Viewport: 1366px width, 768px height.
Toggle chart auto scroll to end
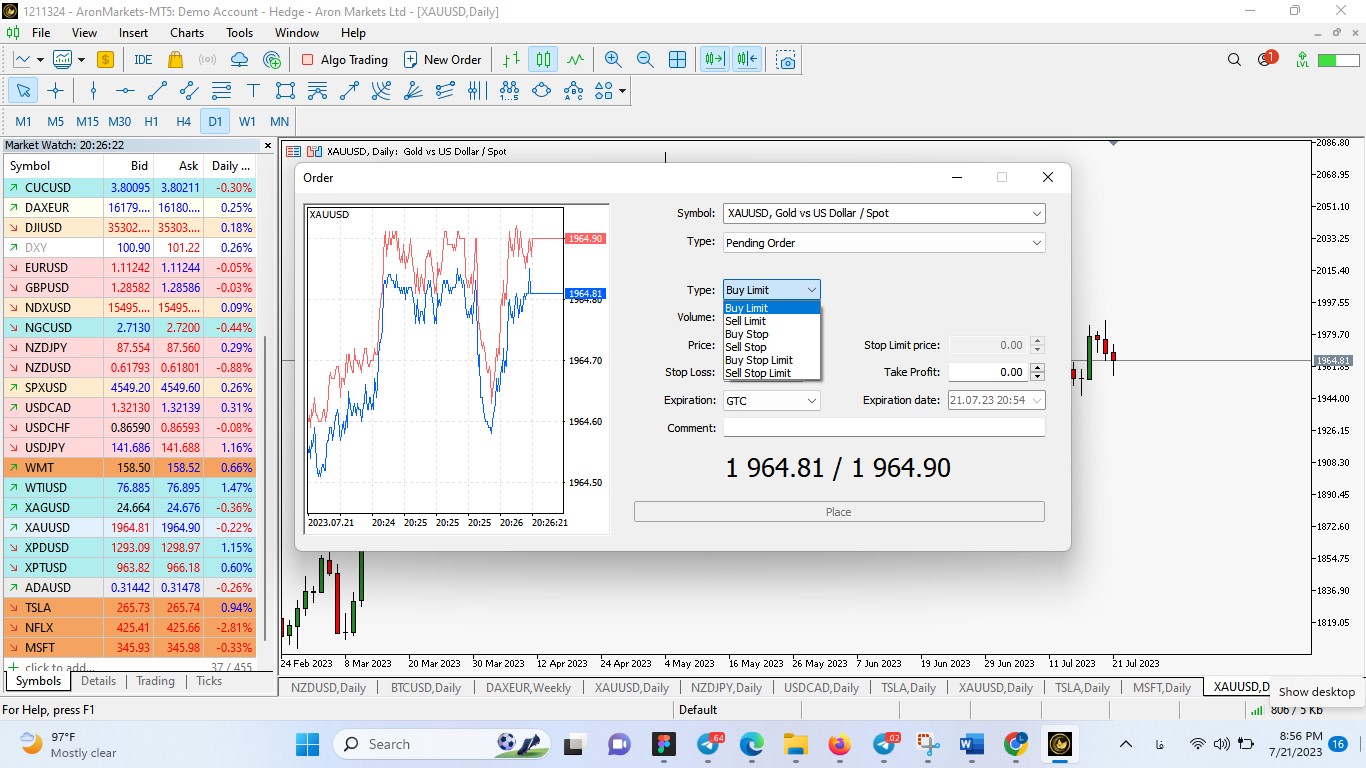714,60
